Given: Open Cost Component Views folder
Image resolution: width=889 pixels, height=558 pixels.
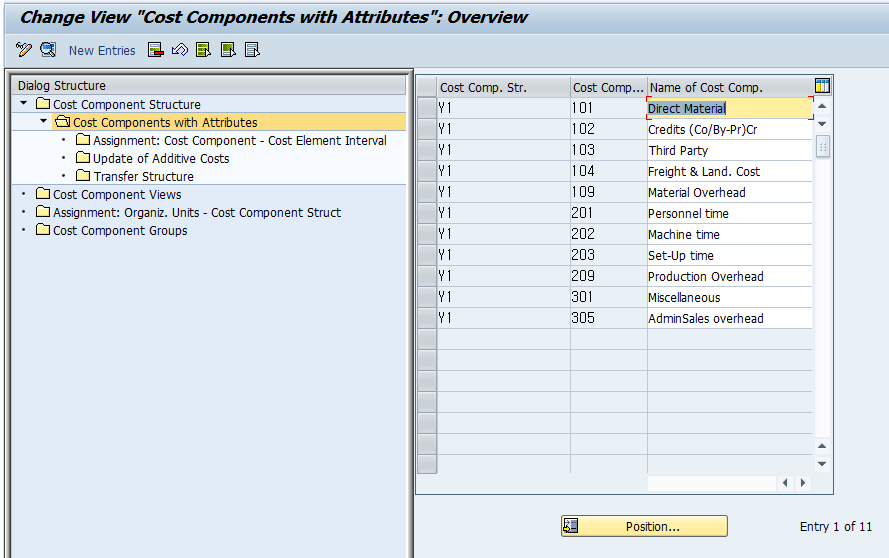Looking at the screenshot, I should pos(109,195).
